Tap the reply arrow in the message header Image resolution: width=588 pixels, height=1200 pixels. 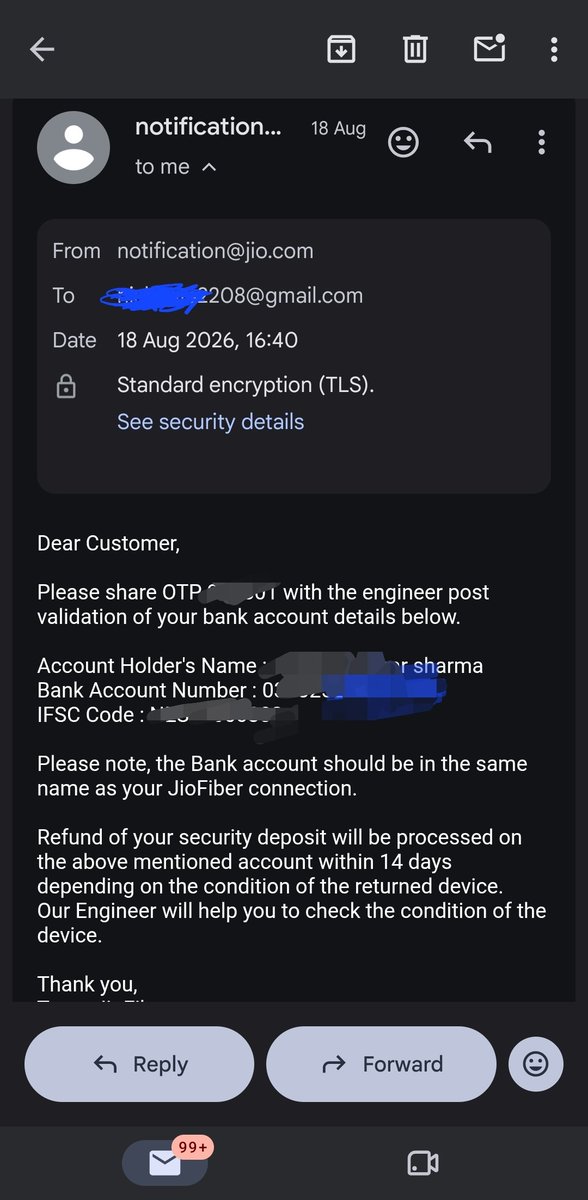(478, 143)
